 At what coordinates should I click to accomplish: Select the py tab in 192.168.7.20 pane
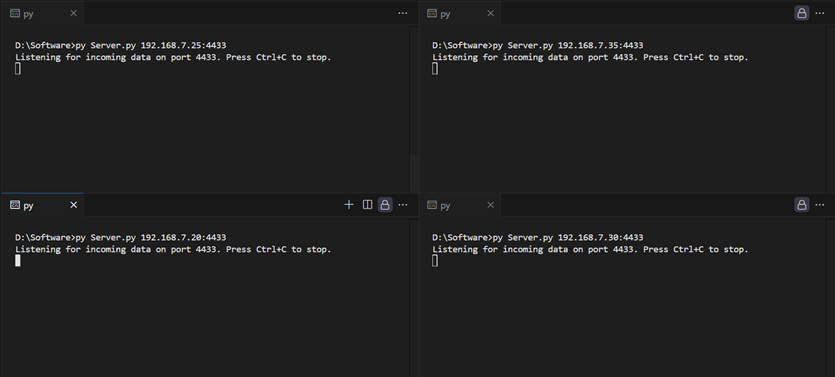(x=42, y=205)
